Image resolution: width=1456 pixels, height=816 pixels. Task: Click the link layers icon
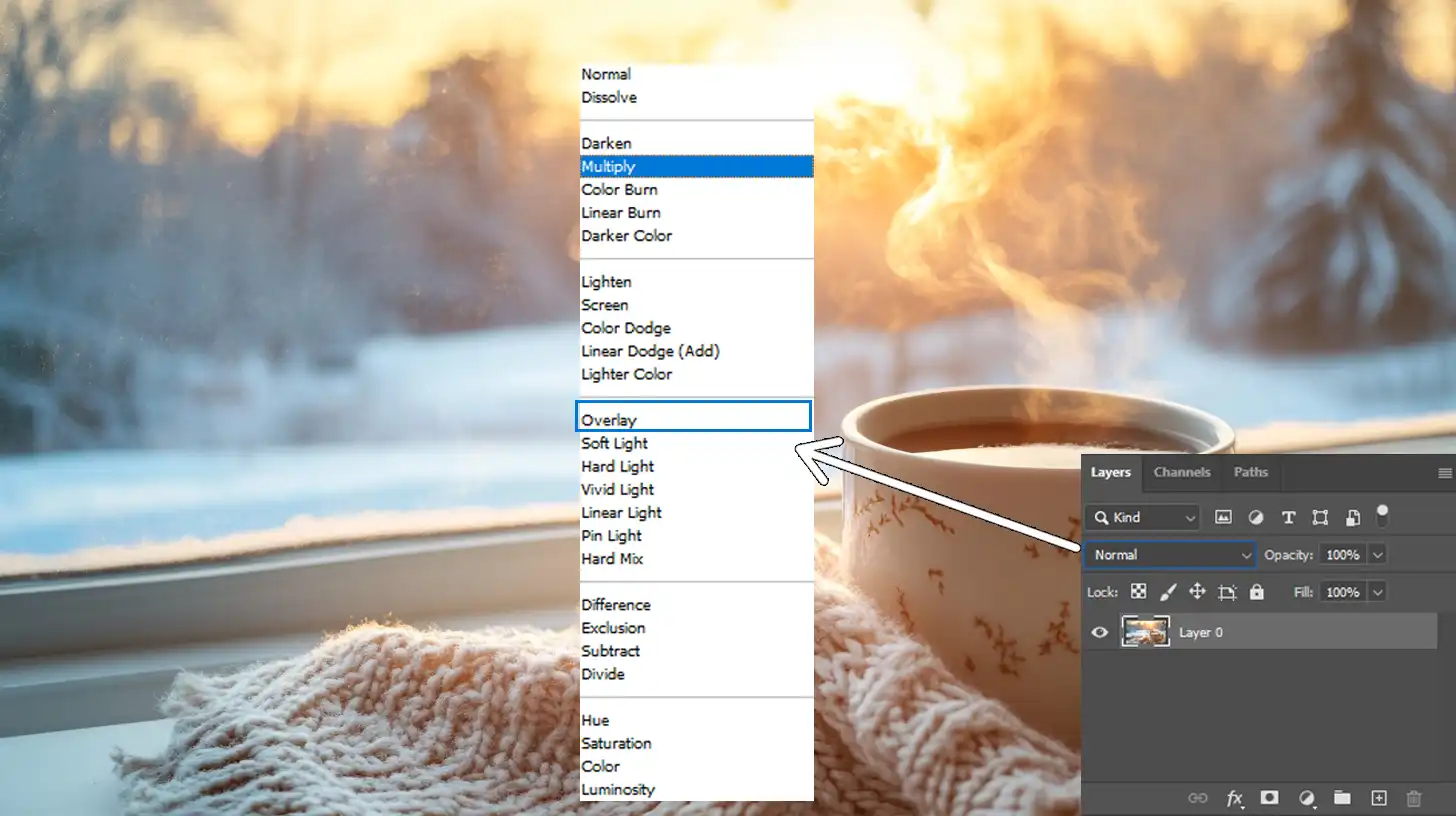pyautogui.click(x=1197, y=798)
